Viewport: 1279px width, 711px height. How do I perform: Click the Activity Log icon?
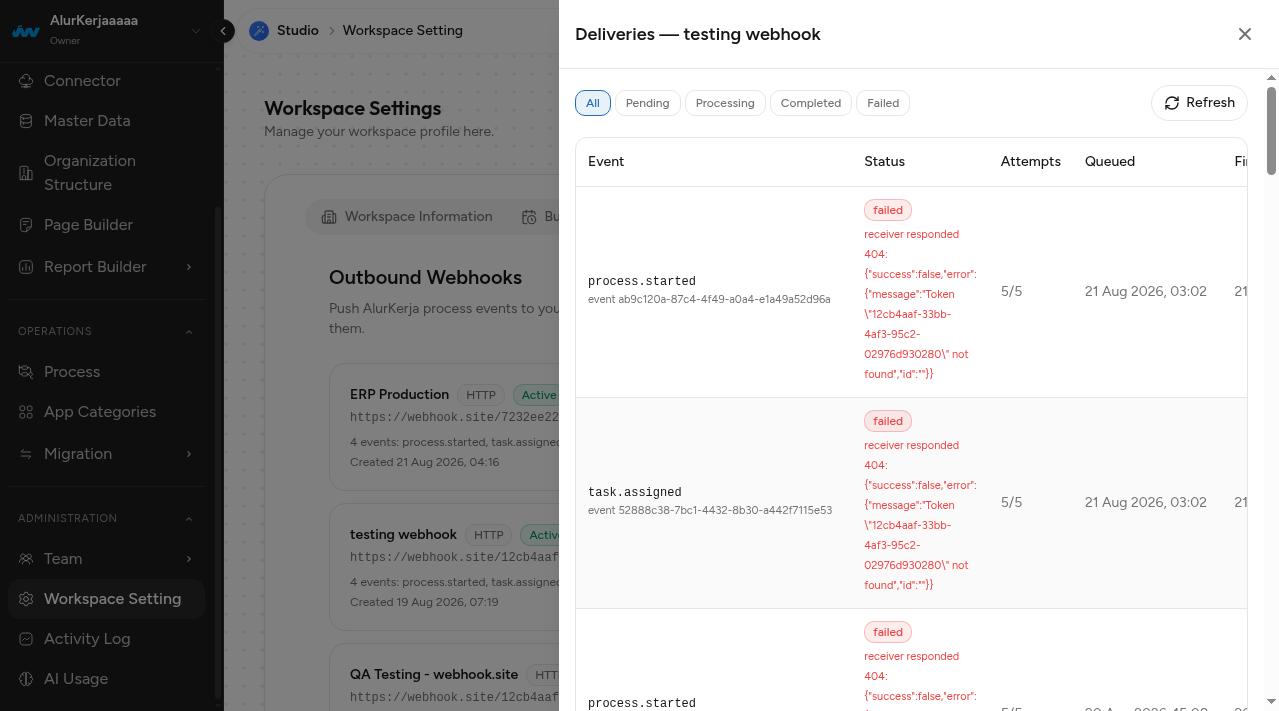pyautogui.click(x=26, y=639)
